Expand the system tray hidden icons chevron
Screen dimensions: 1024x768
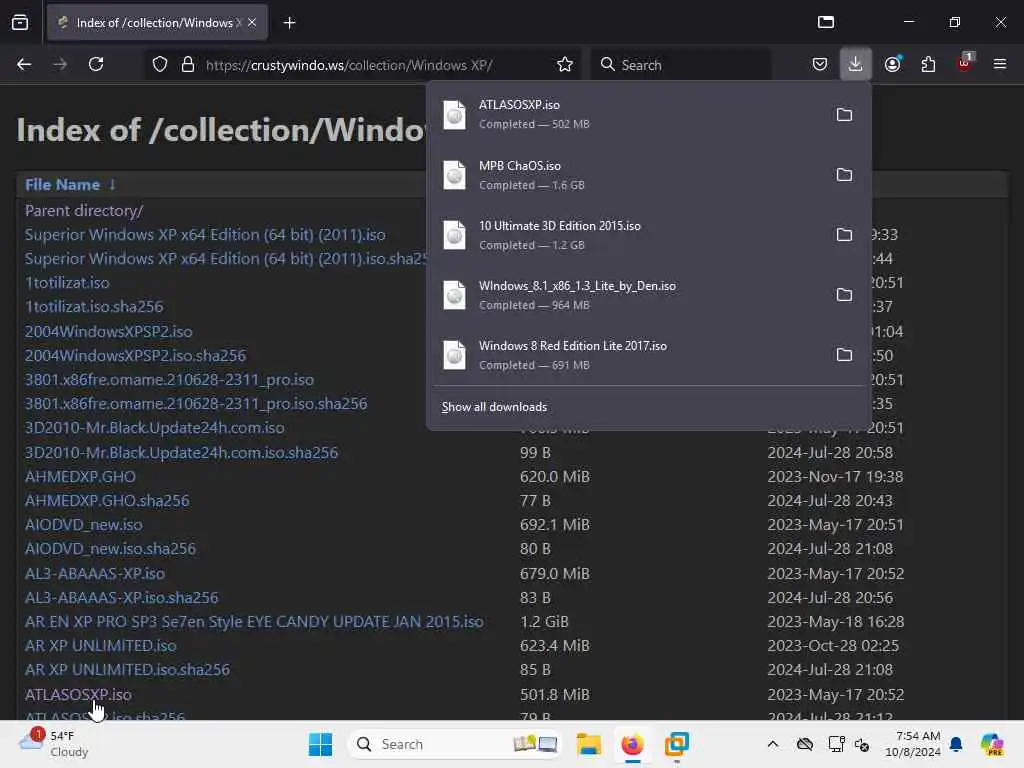773,744
